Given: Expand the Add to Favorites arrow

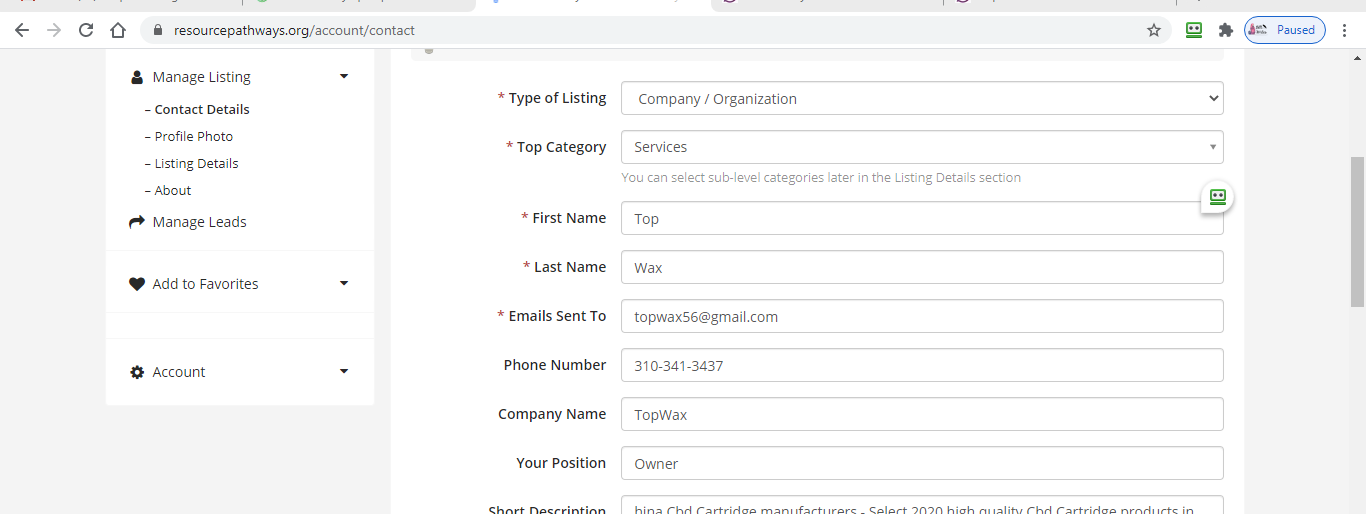Looking at the screenshot, I should 344,284.
